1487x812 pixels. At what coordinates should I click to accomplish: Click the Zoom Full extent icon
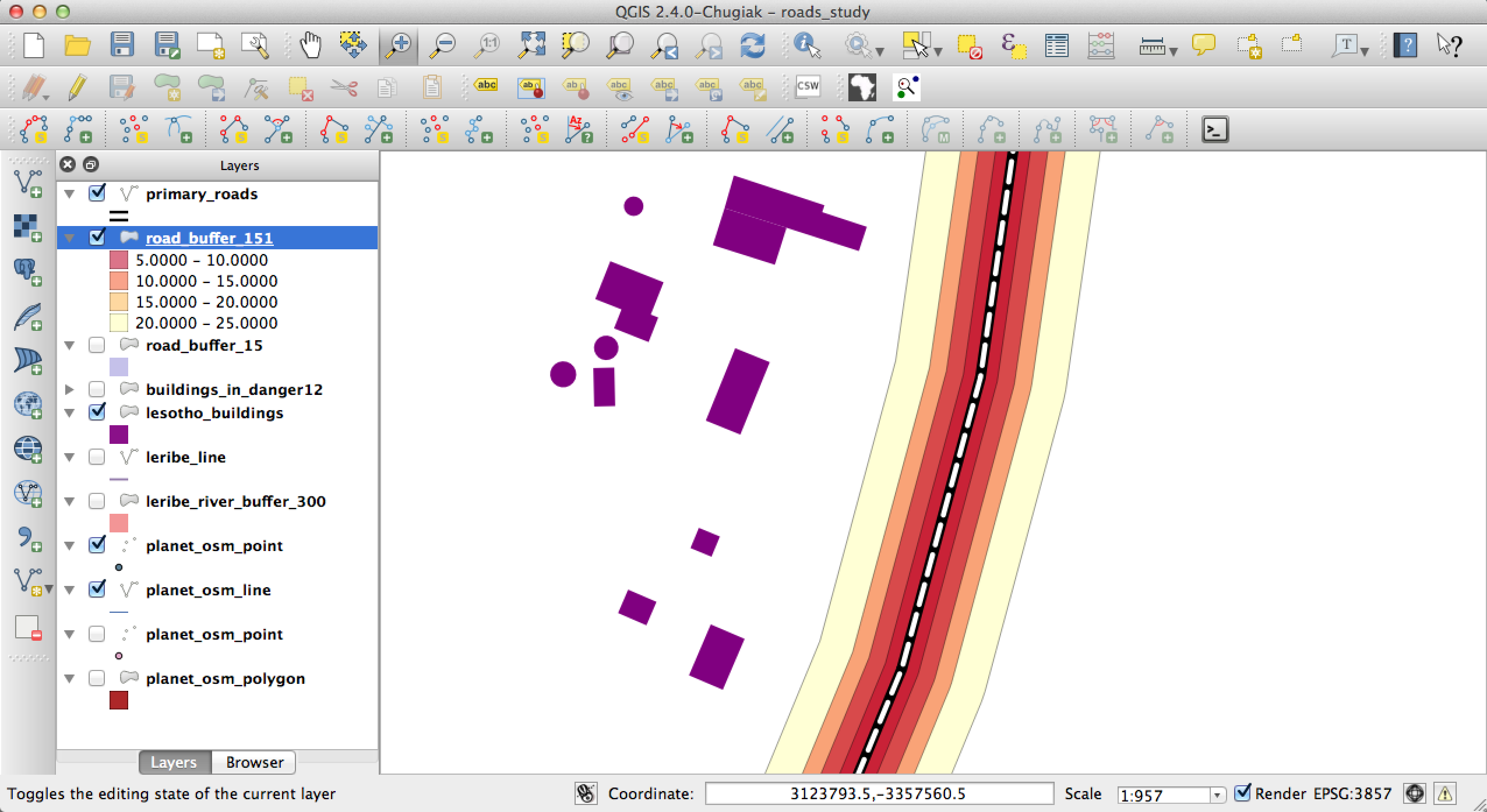531,45
